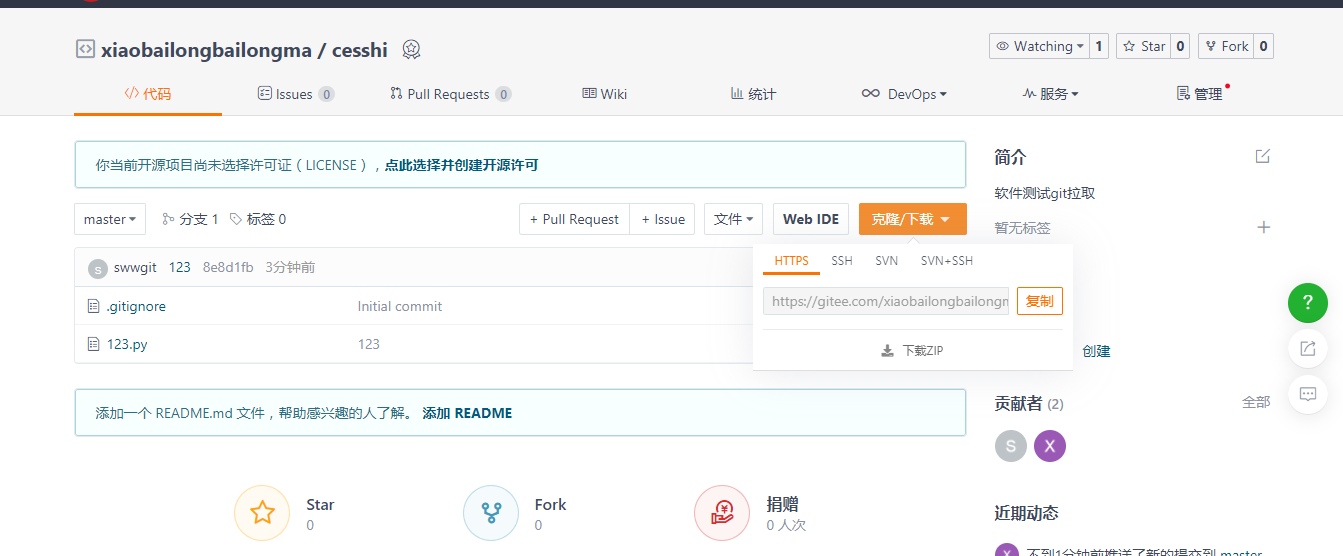
Task: Click the repository code icon beside the title
Action: point(85,49)
